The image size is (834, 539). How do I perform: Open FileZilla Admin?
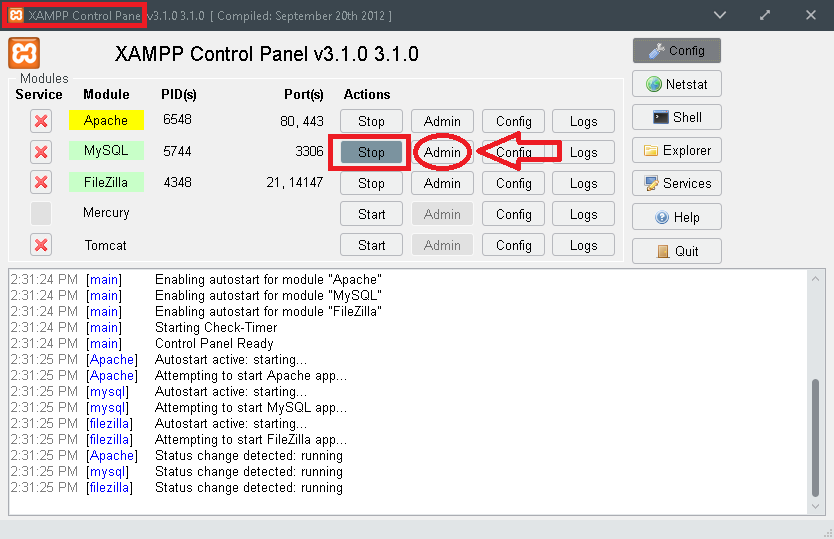click(442, 183)
